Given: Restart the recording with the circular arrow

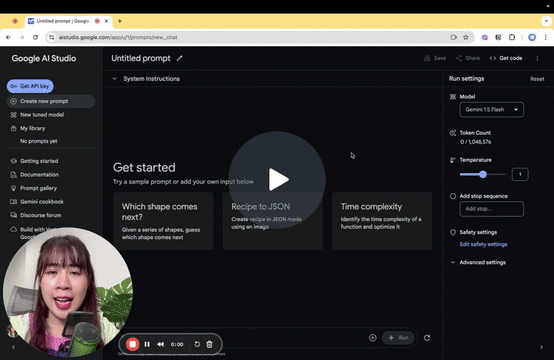Looking at the screenshot, I should pos(197,344).
